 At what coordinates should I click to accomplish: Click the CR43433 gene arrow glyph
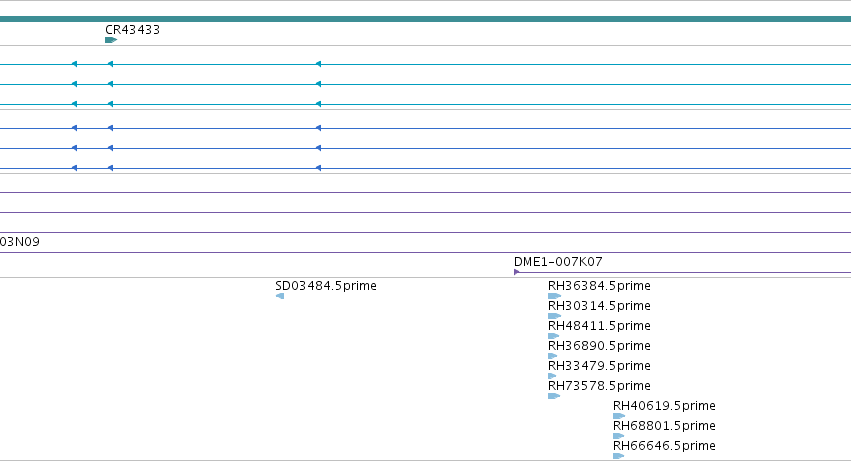click(111, 40)
